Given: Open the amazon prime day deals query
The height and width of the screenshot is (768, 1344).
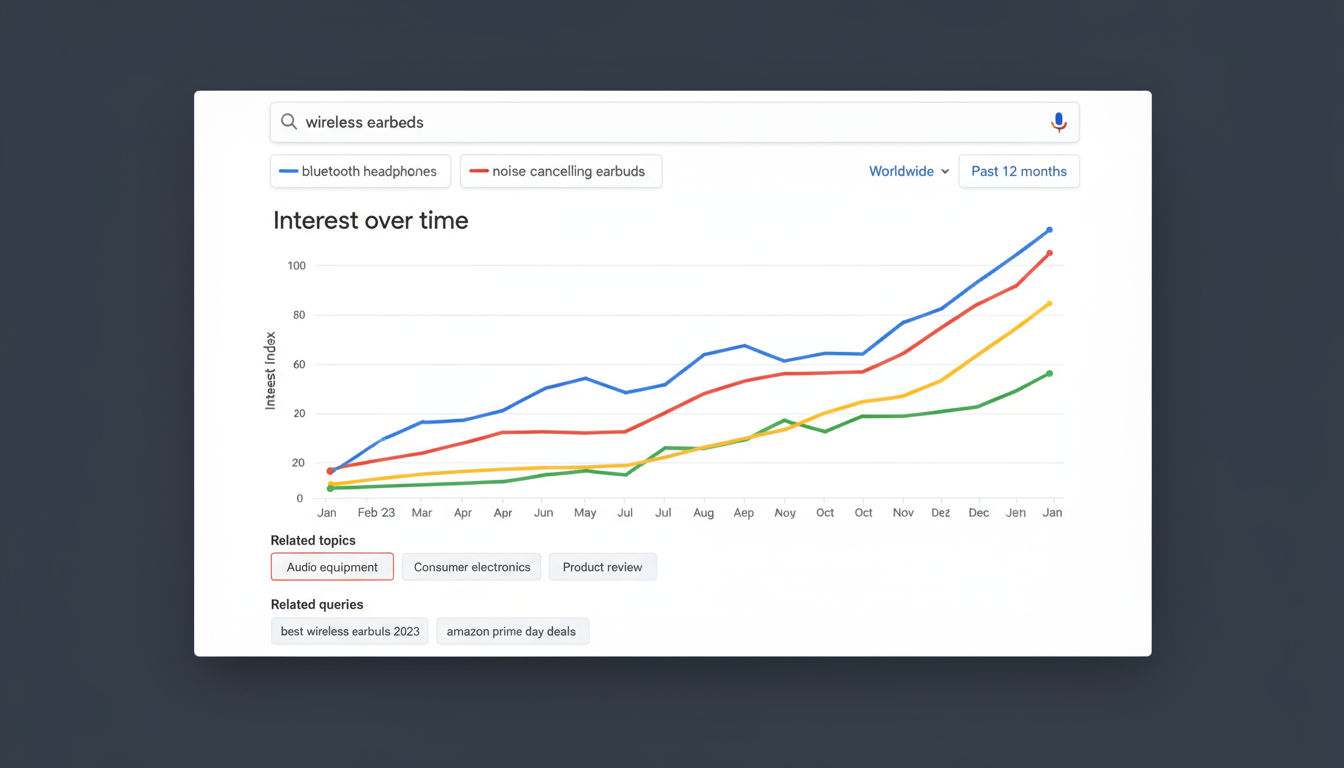Looking at the screenshot, I should 512,631.
